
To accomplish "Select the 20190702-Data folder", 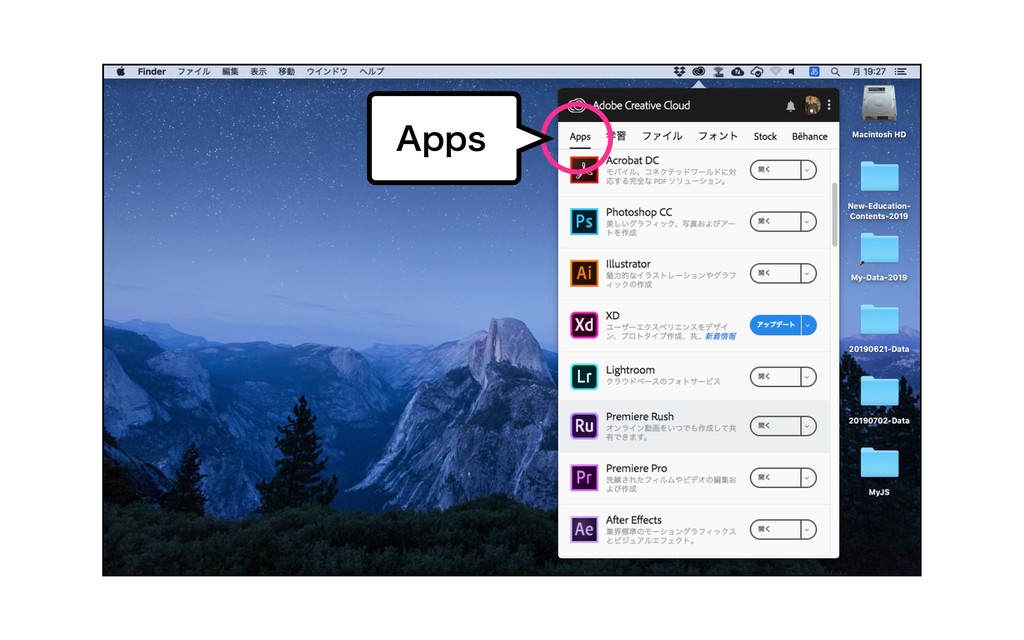I will coord(879,392).
